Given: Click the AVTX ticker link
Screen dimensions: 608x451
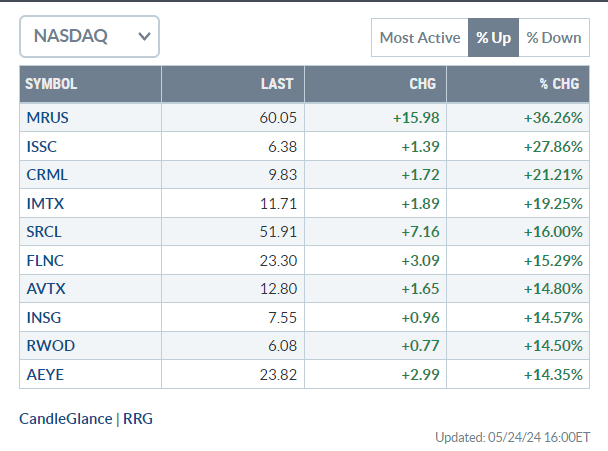Looking at the screenshot, I should [44, 291].
